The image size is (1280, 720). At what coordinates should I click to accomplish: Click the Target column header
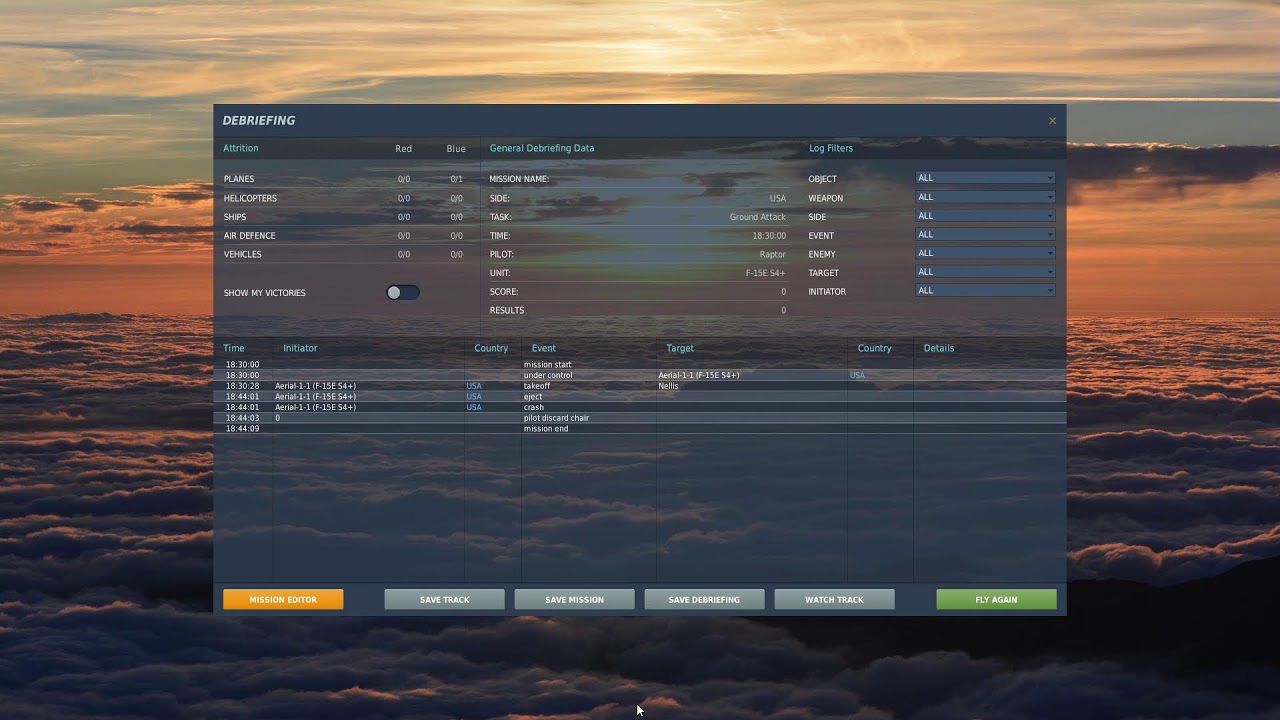(680, 348)
